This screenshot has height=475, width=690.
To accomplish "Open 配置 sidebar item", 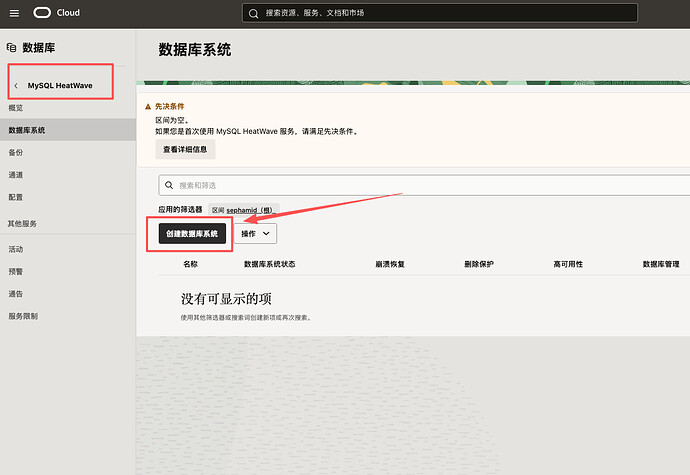I will [16, 198].
